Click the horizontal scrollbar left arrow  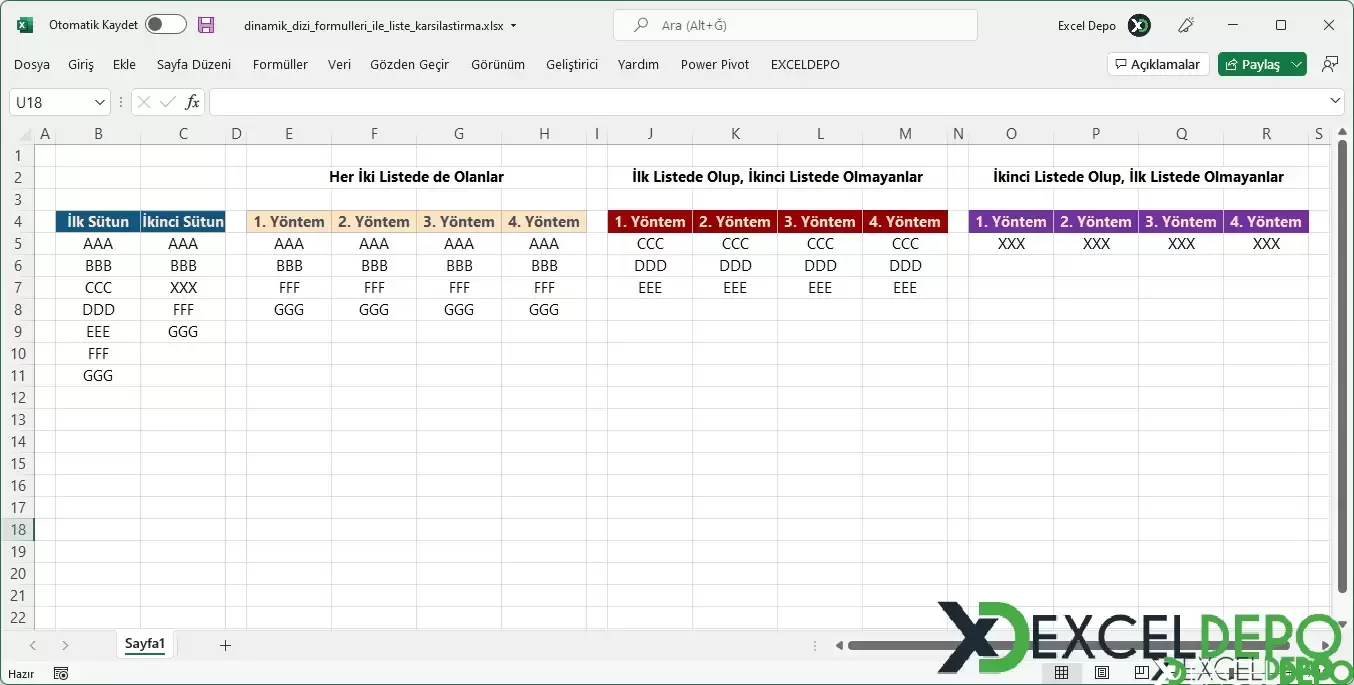click(x=839, y=645)
